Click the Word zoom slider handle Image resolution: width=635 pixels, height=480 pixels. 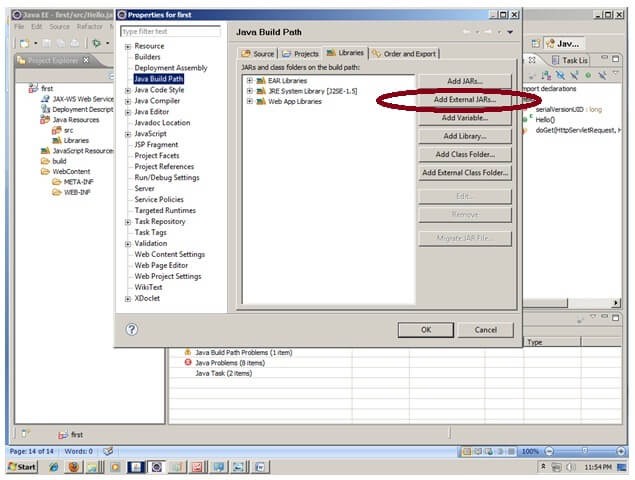[x=584, y=451]
